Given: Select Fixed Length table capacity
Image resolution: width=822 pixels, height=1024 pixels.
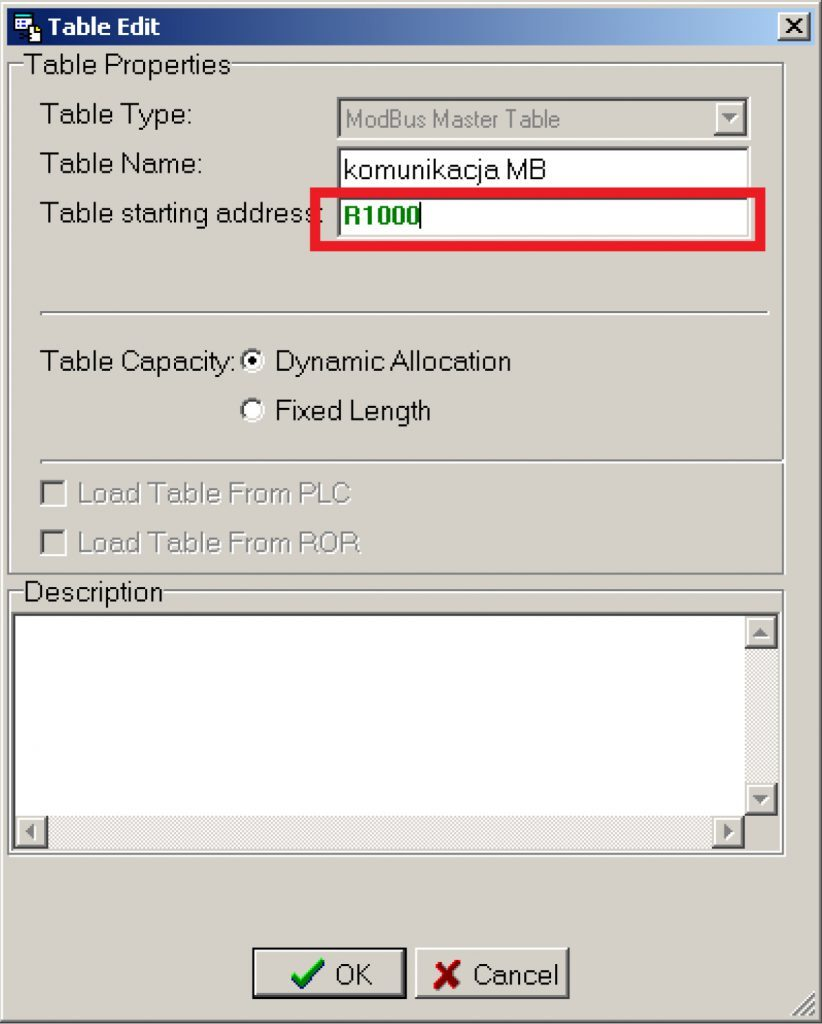Looking at the screenshot, I should click(254, 411).
